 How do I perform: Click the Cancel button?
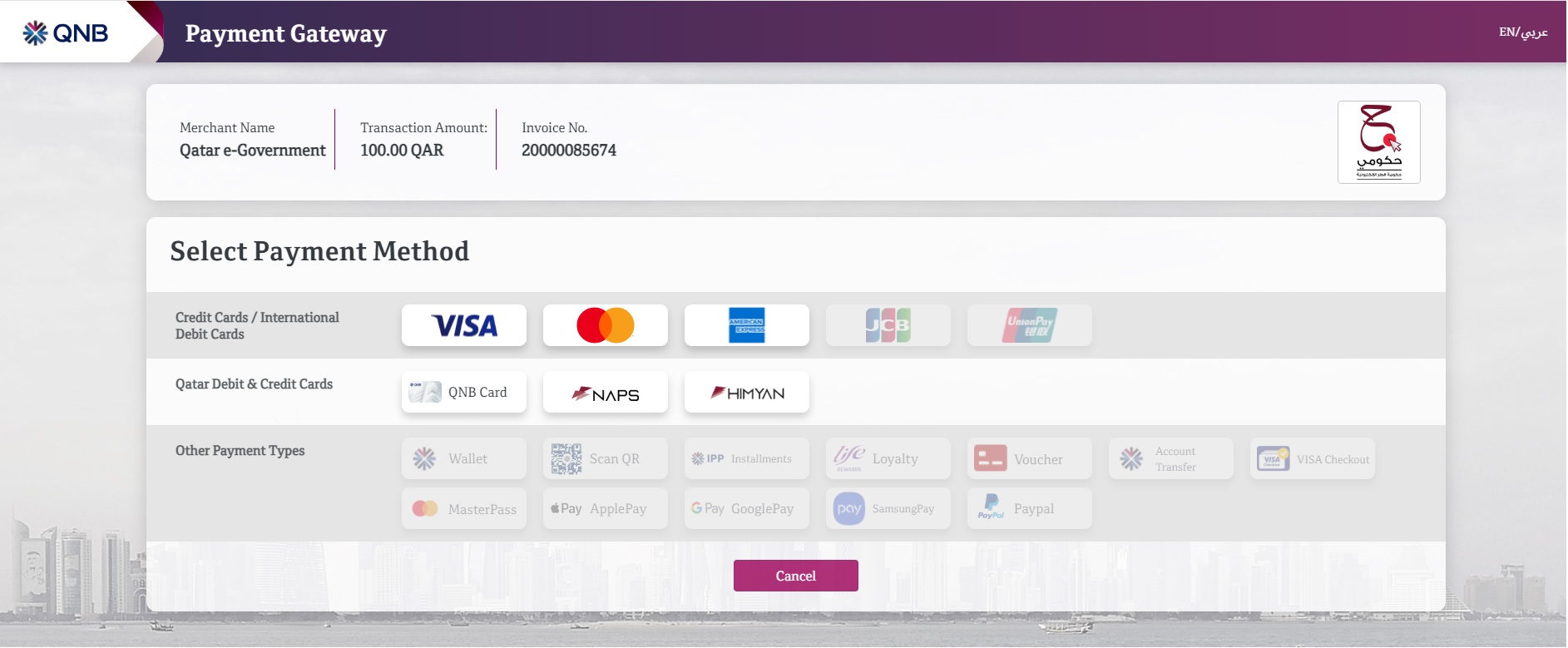point(795,576)
